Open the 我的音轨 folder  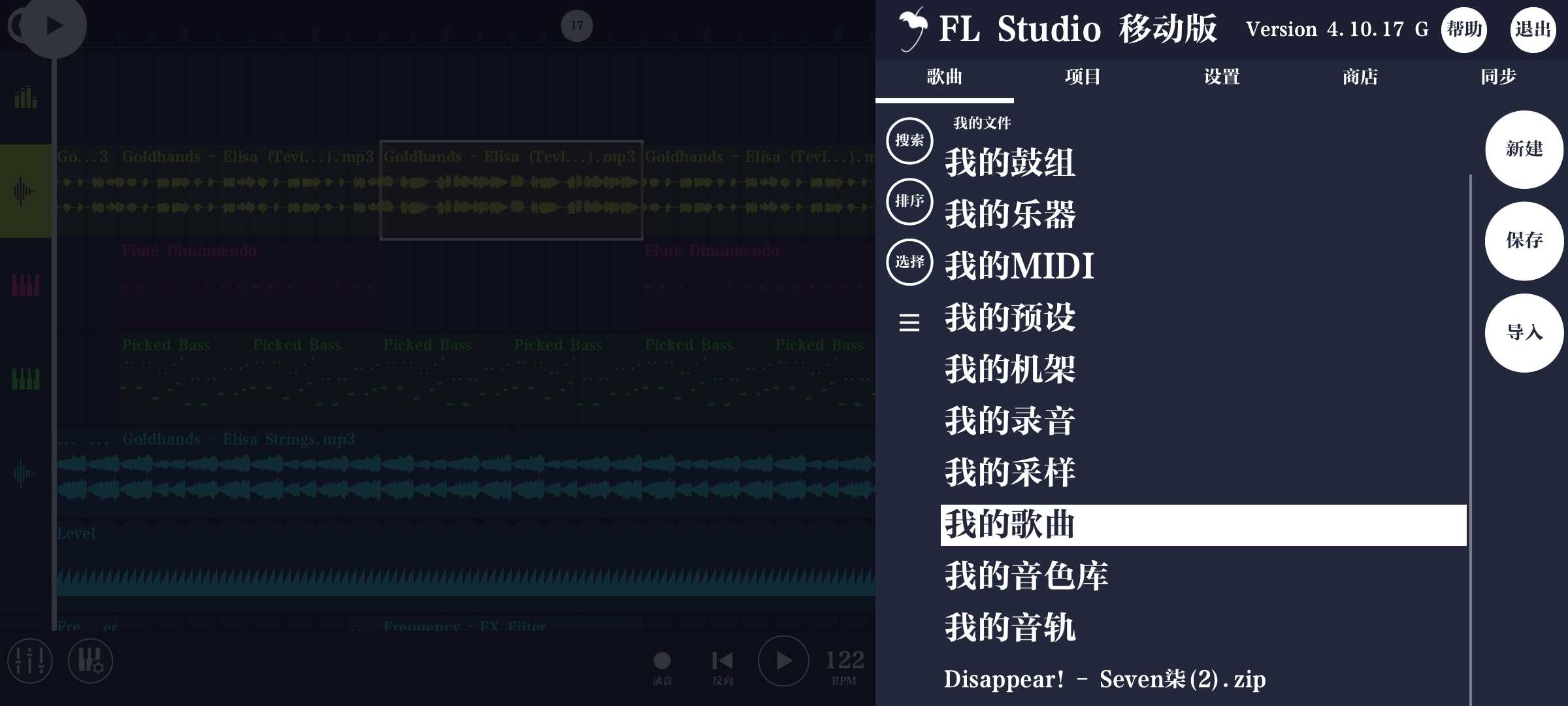1203,628
